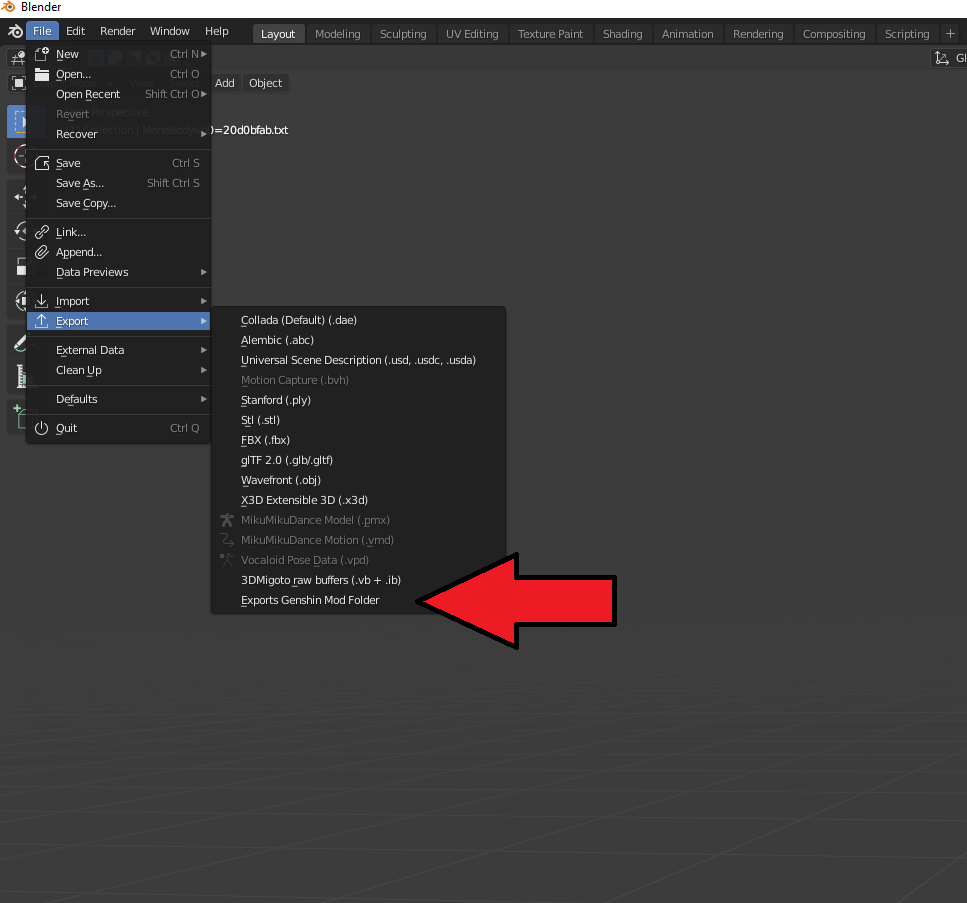This screenshot has height=903, width=967.
Task: Choose Open... from File menu
Action: pyautogui.click(x=118, y=74)
